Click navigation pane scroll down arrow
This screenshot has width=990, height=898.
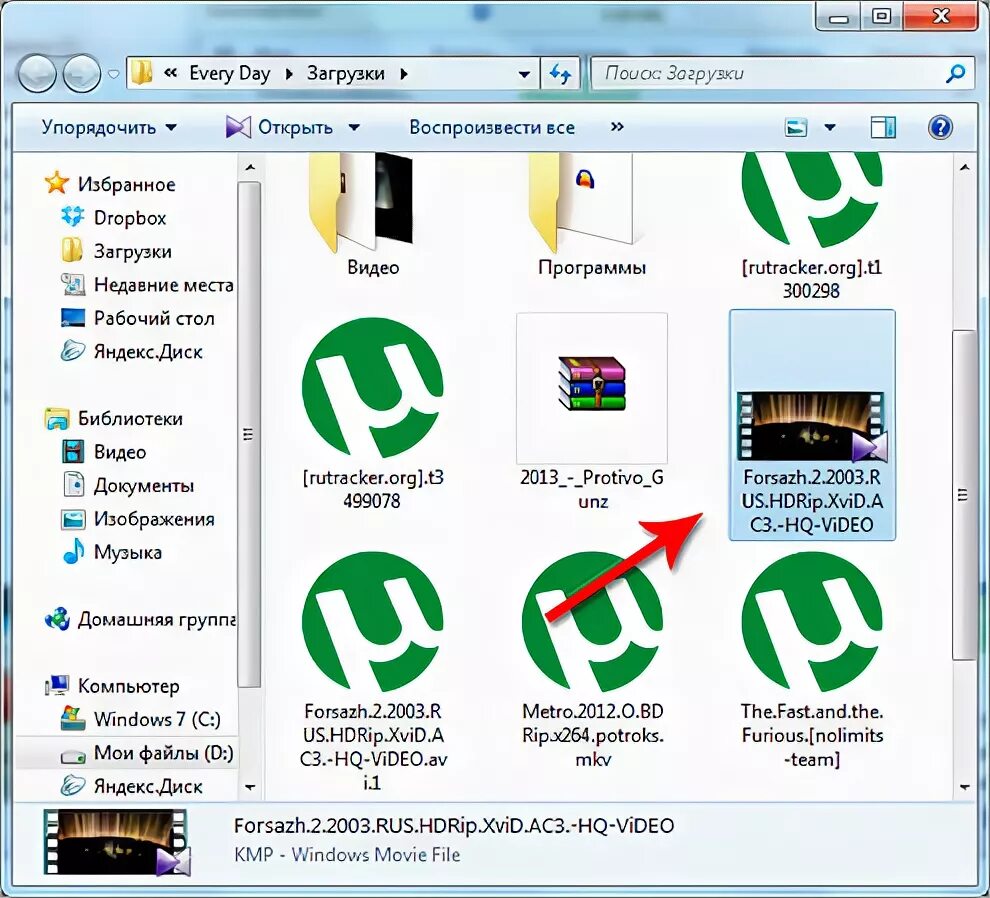[250, 787]
